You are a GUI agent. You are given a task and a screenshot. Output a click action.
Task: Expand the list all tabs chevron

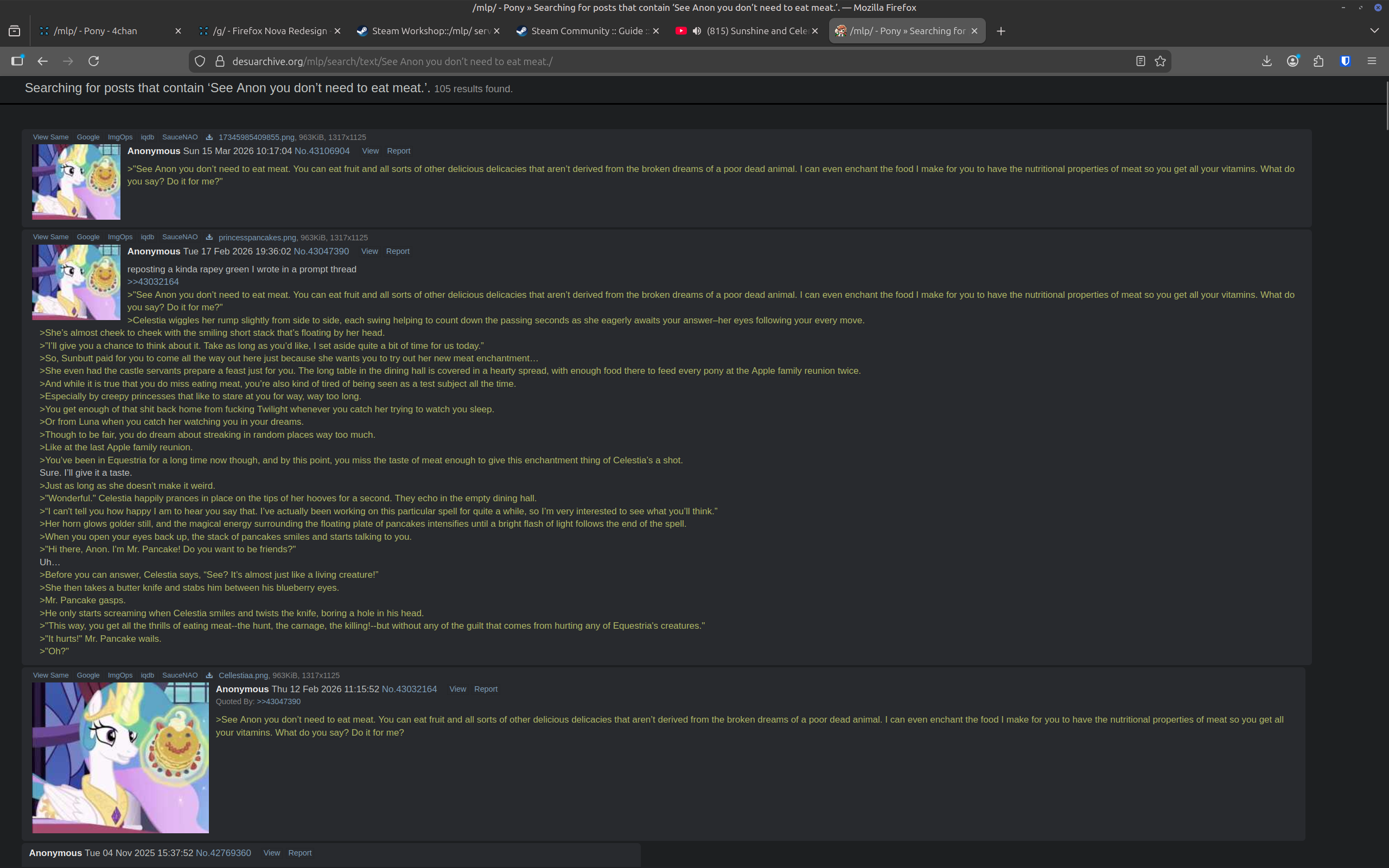click(x=1374, y=31)
